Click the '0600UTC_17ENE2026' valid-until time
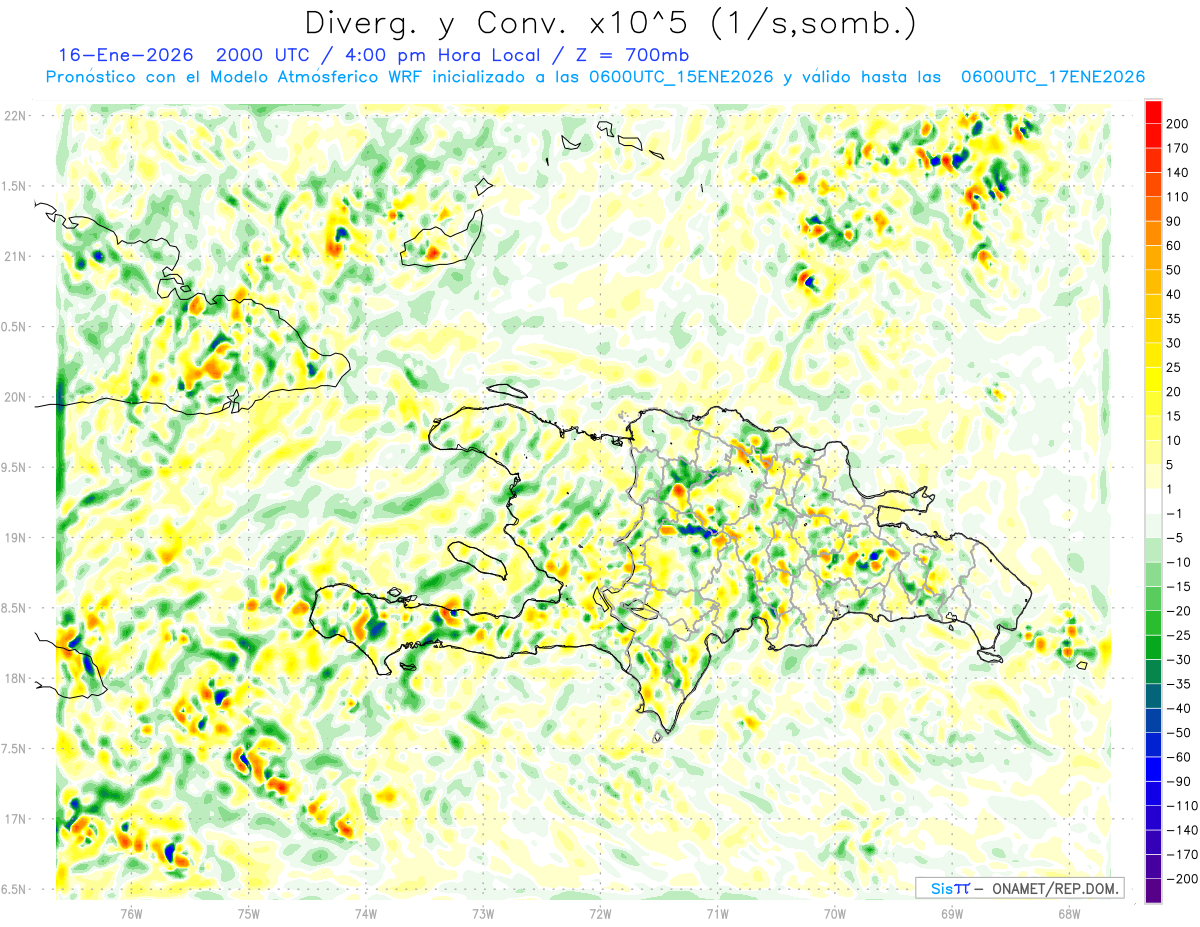 pos(1052,77)
